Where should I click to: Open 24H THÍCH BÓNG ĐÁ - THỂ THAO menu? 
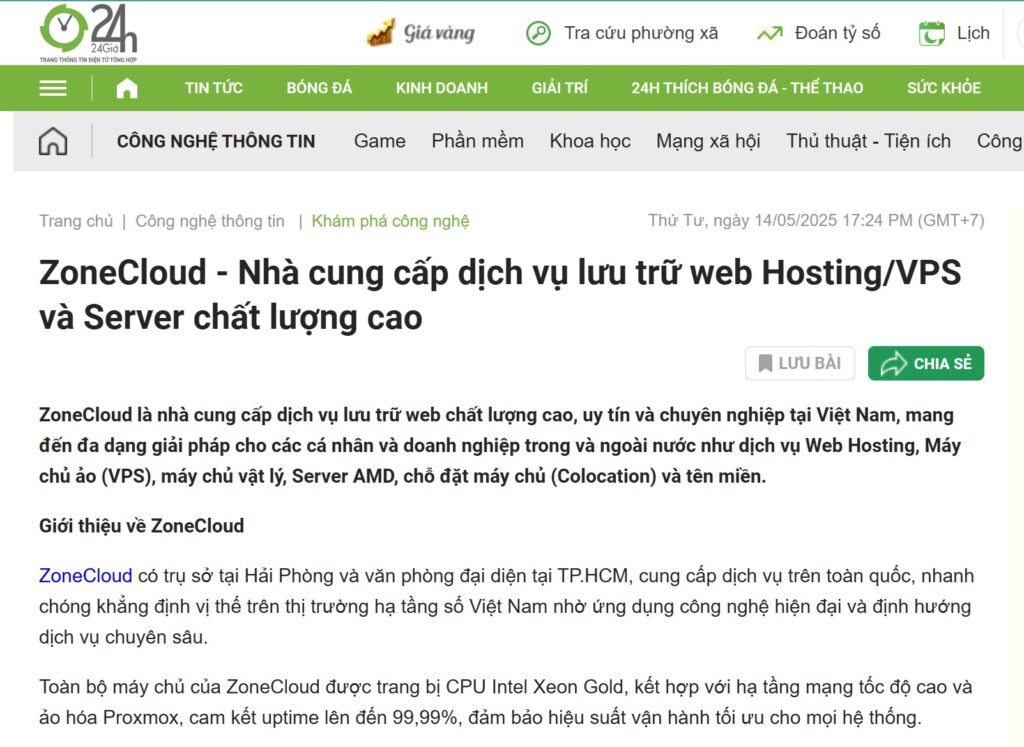click(x=747, y=88)
